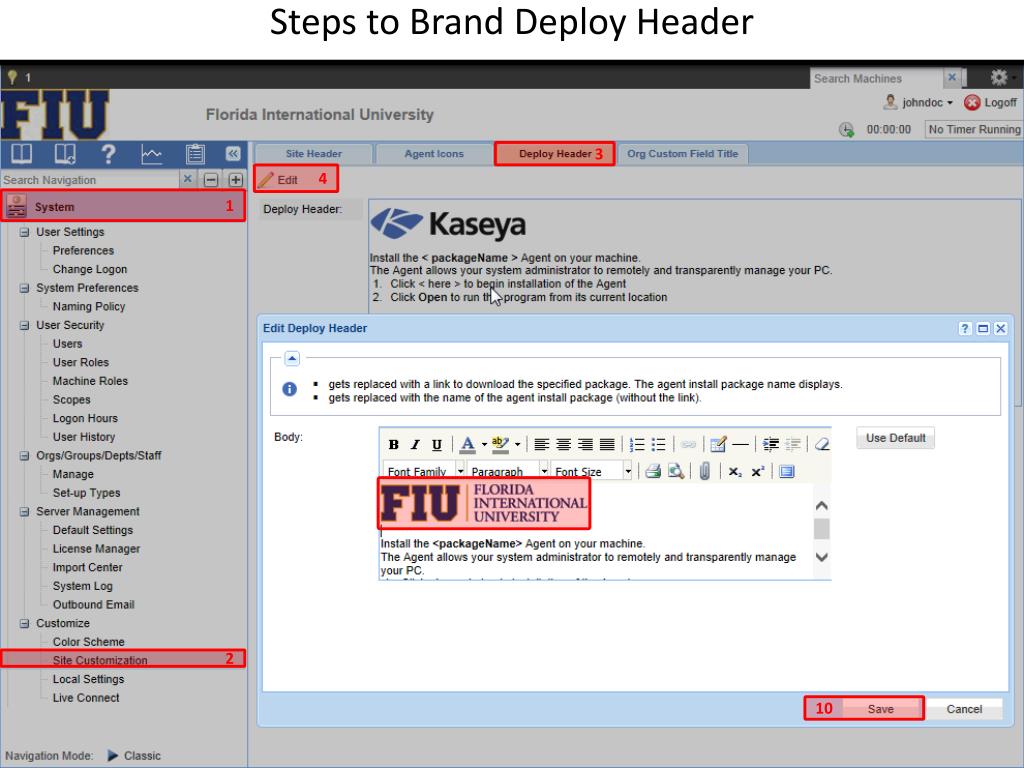Collapse the Server Management group
1024x768 pixels.
point(24,511)
